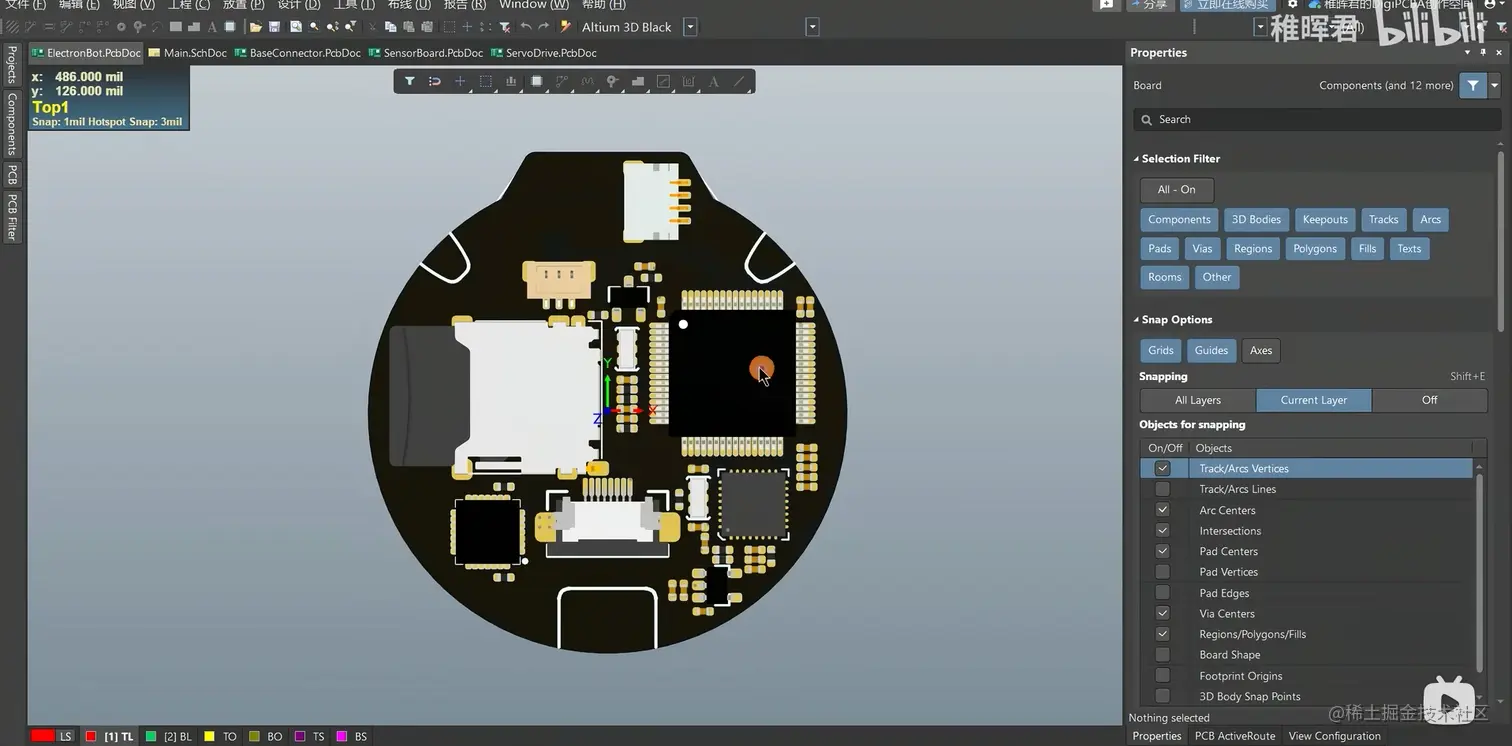Select the place via icon in floating toolbar
Image resolution: width=1512 pixels, height=746 pixels.
click(612, 81)
